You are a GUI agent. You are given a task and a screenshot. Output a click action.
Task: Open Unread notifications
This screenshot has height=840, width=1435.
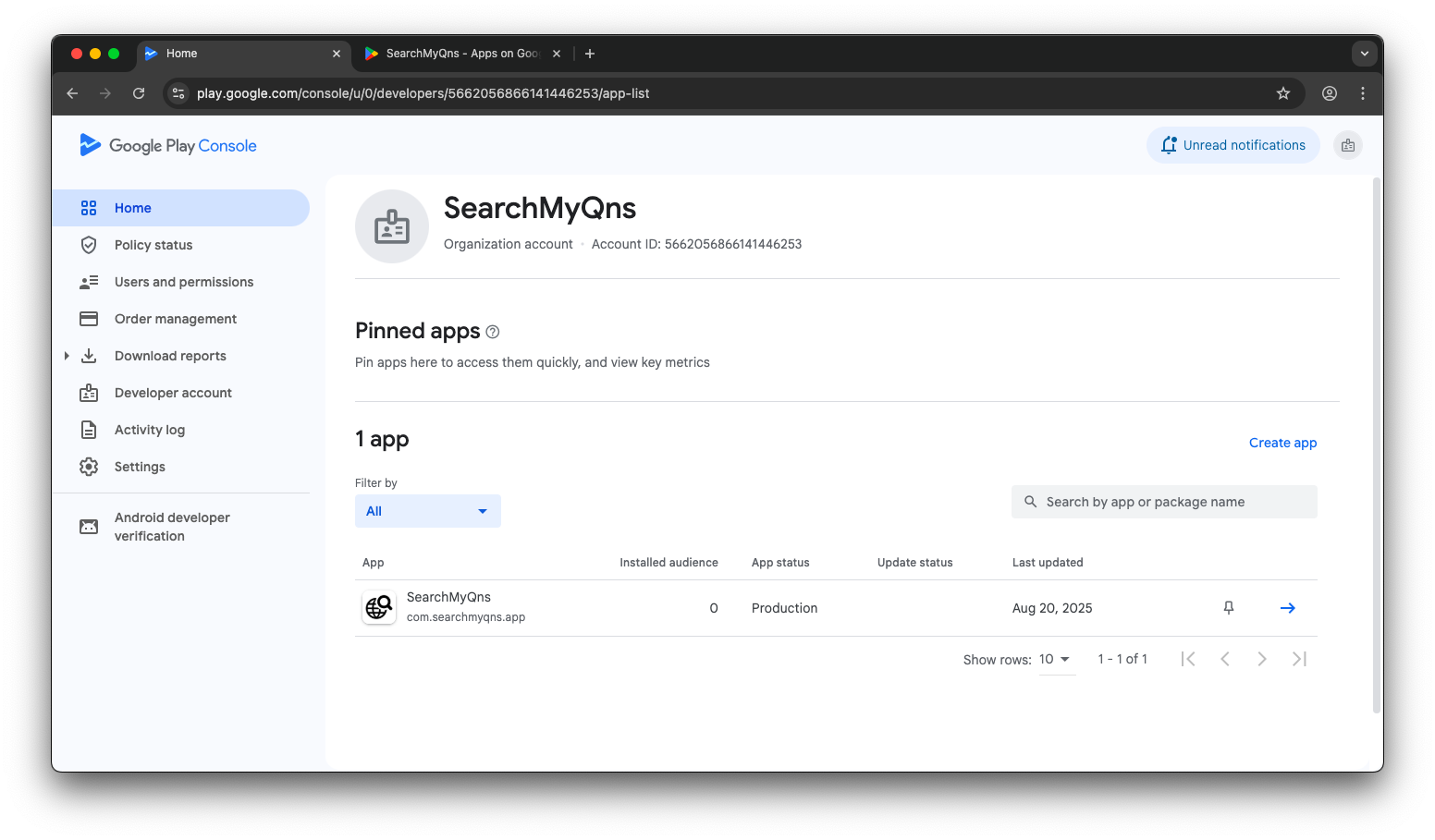pyautogui.click(x=1233, y=145)
